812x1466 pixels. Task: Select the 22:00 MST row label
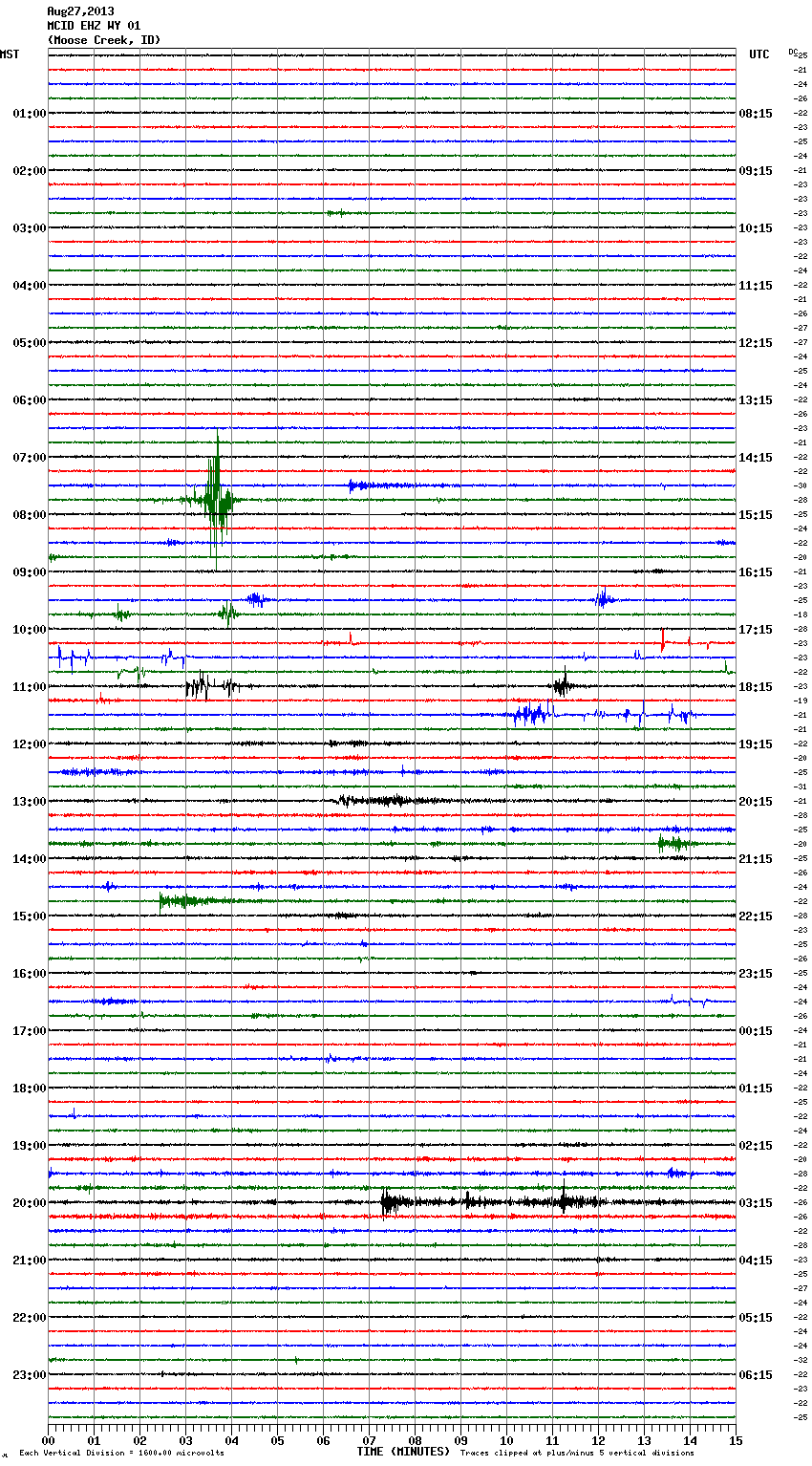29,1317
